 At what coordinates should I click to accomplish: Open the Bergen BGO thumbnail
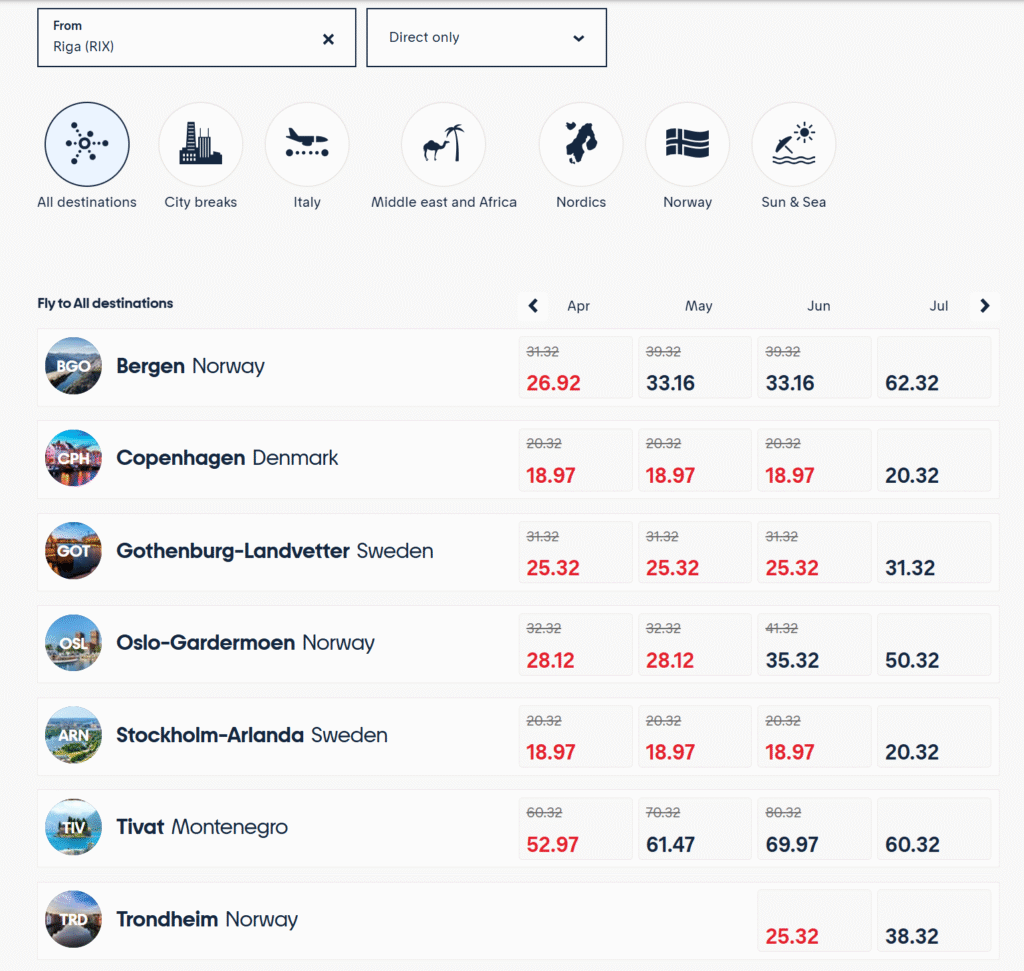(x=74, y=366)
